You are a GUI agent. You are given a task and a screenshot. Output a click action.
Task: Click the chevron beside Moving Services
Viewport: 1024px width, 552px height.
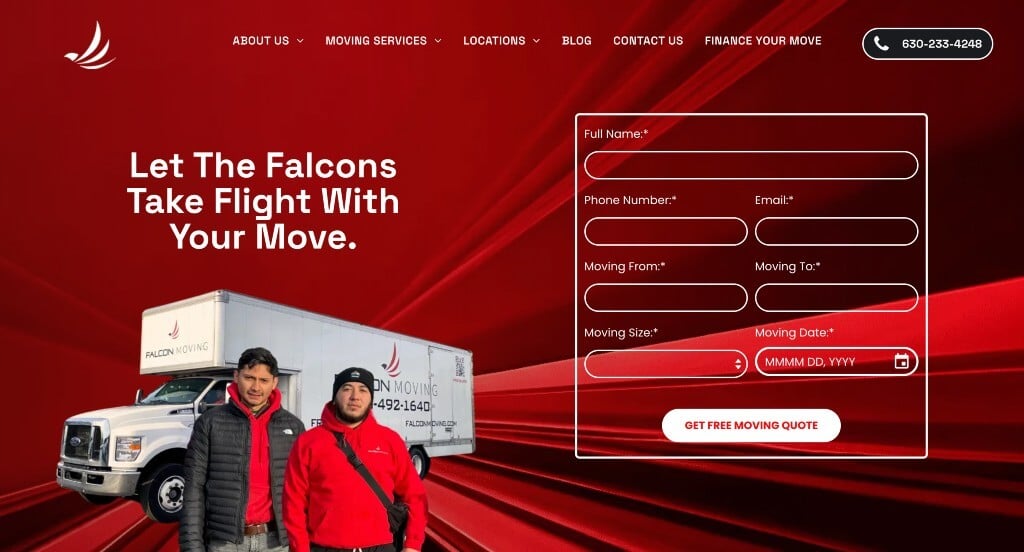438,41
